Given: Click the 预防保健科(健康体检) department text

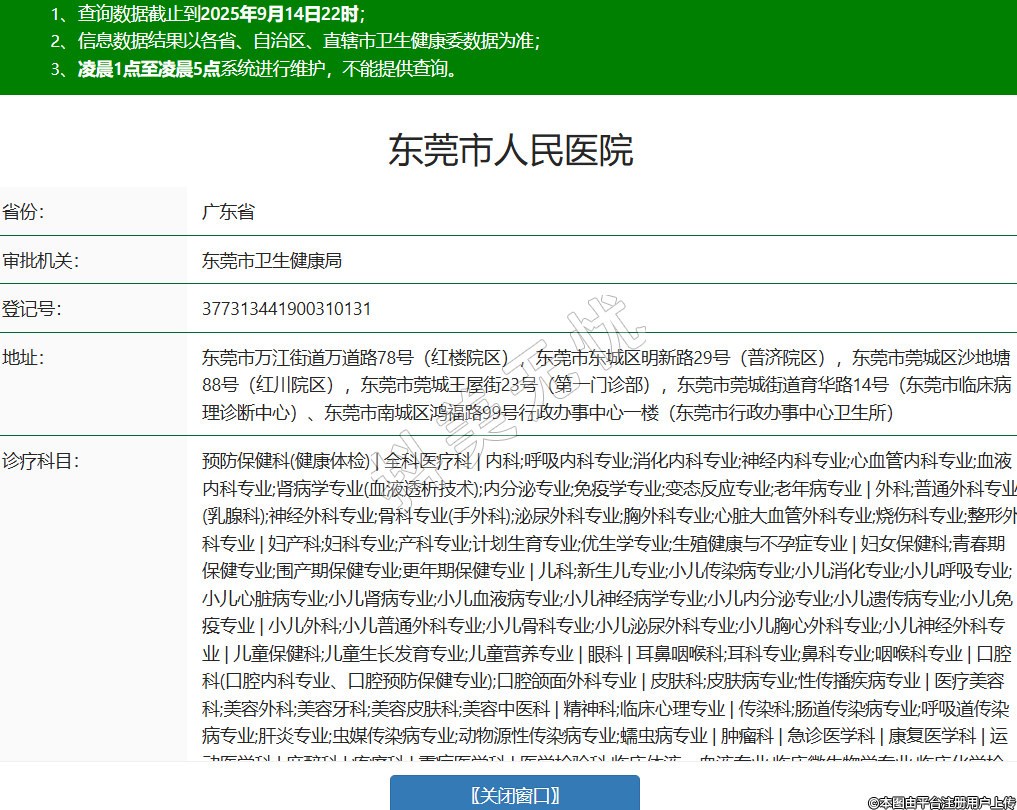Looking at the screenshot, I should 286,461.
